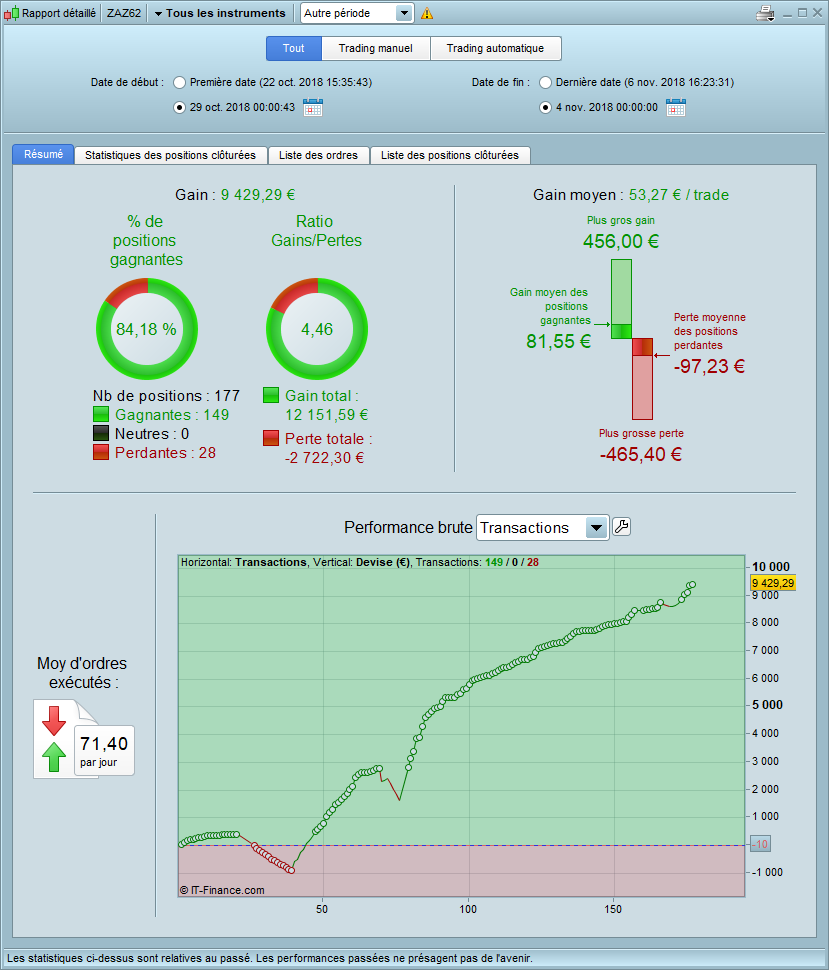Click the yellow warning triangle icon

pos(427,13)
